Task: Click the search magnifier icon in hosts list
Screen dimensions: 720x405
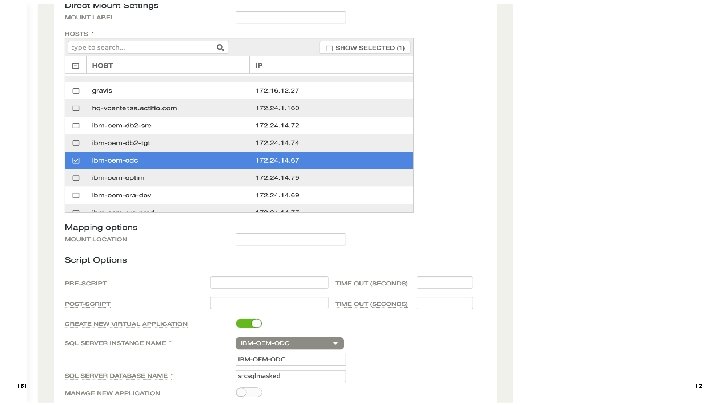Action: [220, 47]
